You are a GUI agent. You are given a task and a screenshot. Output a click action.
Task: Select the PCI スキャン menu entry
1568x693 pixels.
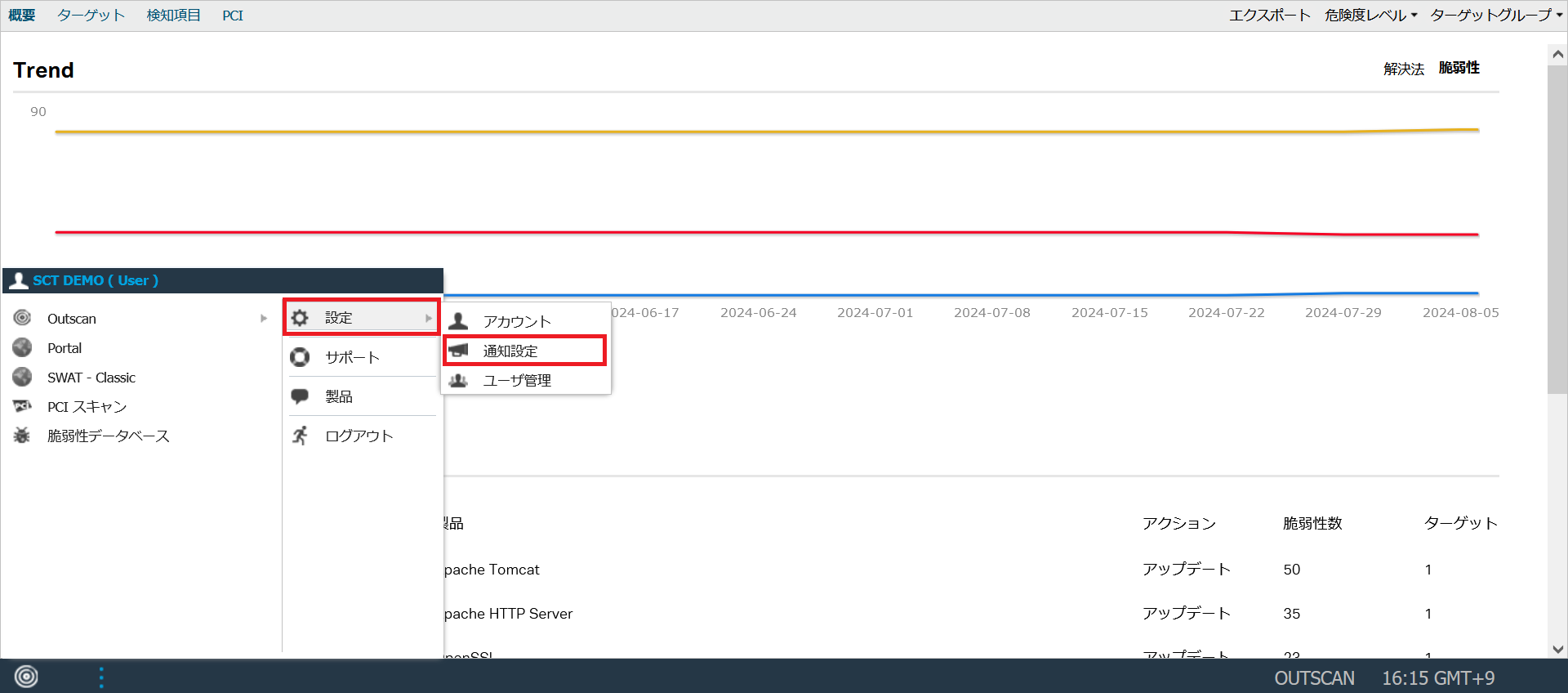point(87,406)
